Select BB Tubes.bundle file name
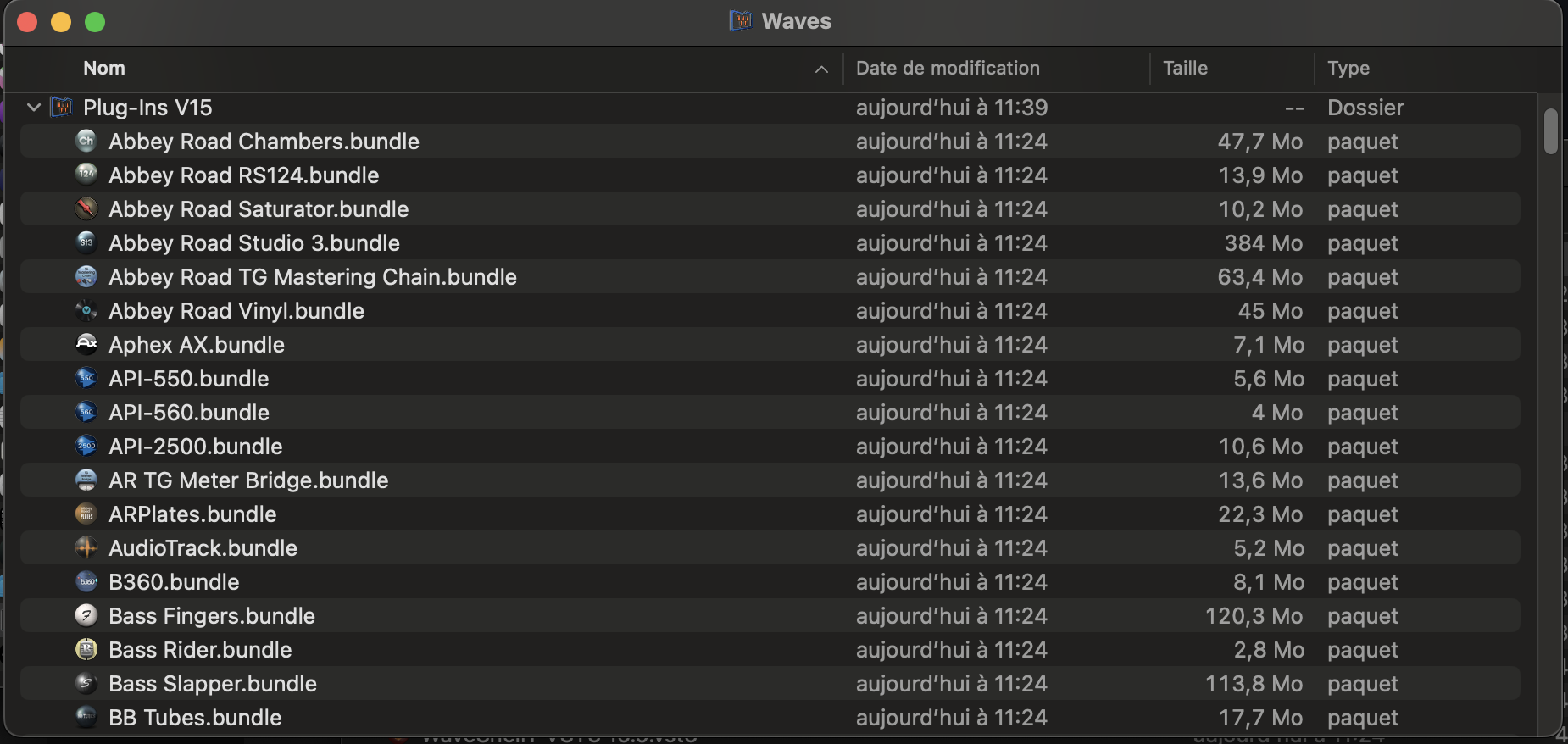Screen dimensions: 1568x744 point(195,718)
